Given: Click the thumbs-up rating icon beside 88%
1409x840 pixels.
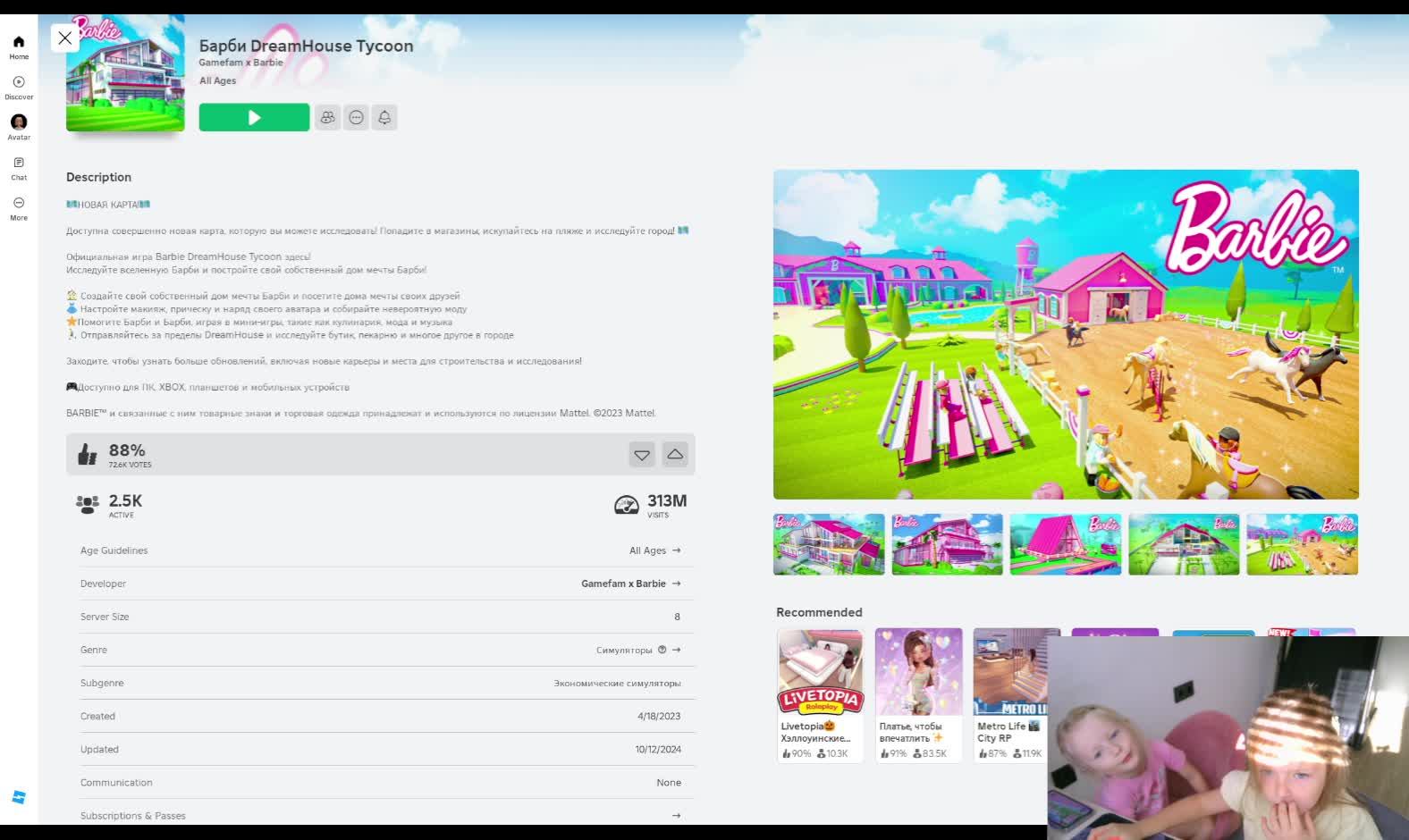Looking at the screenshot, I should 87,455.
